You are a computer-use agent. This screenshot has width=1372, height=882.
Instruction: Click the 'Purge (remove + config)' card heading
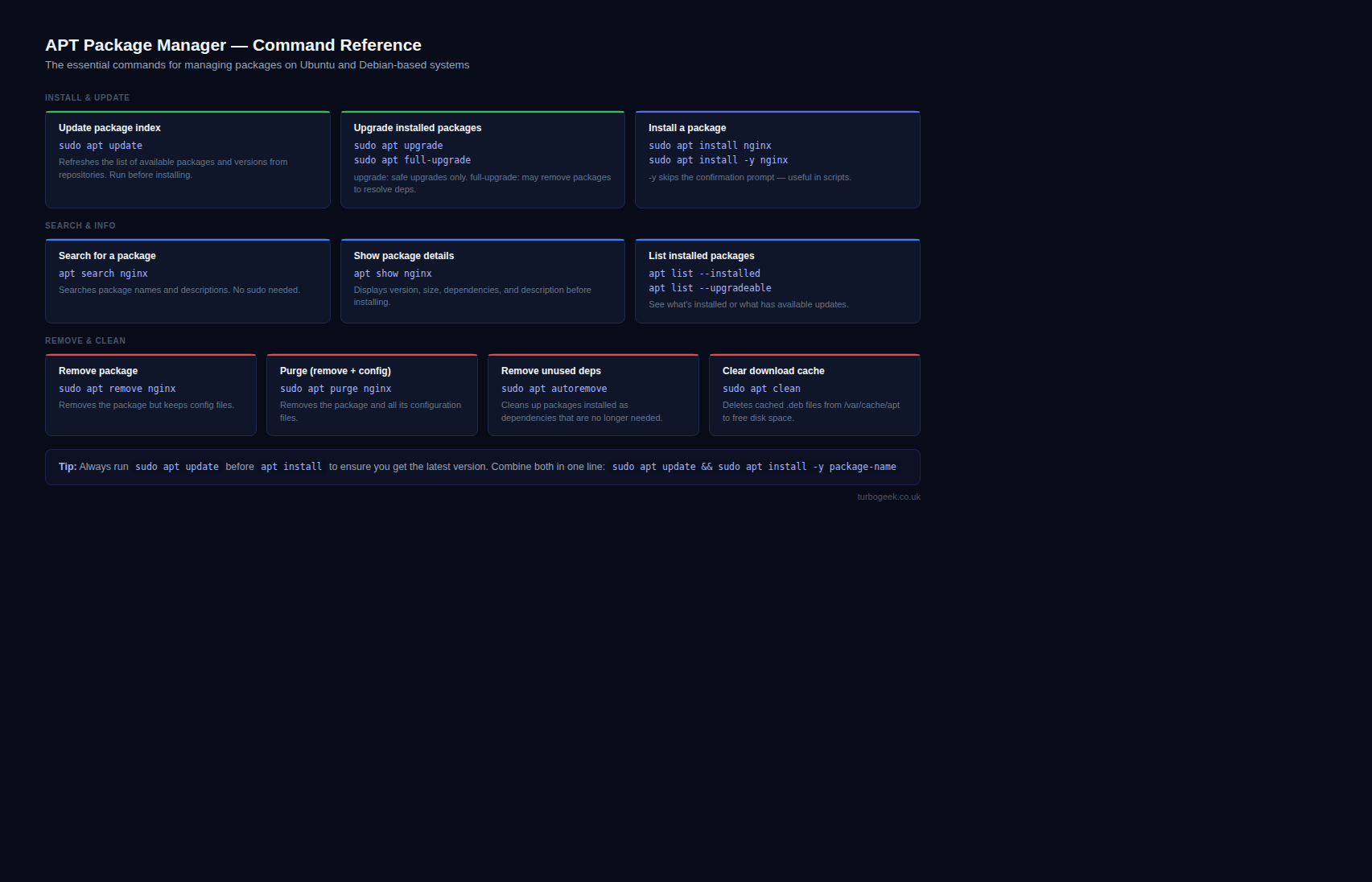tap(336, 371)
